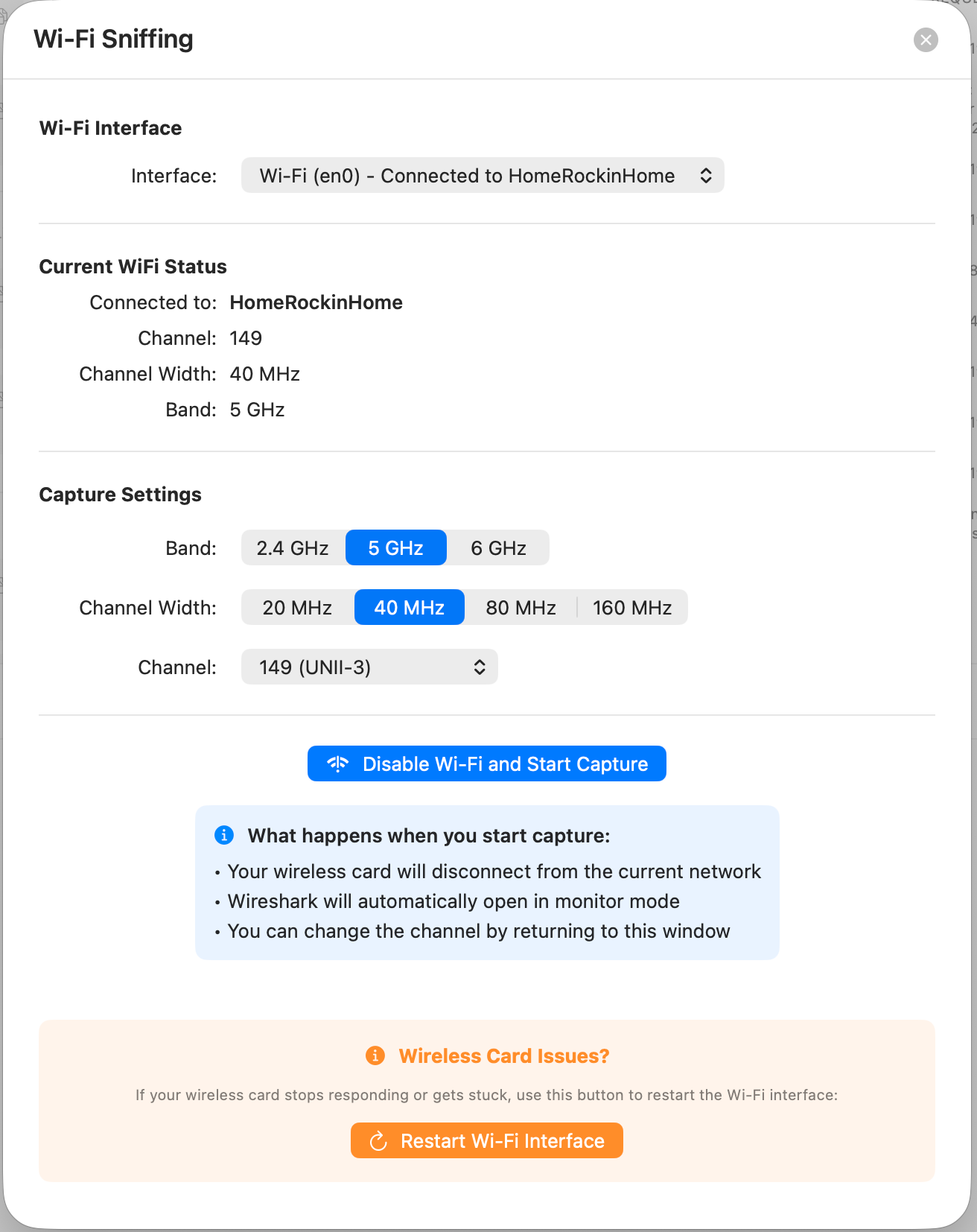Set channel width to 20 MHz
977x1232 pixels.
(297, 608)
